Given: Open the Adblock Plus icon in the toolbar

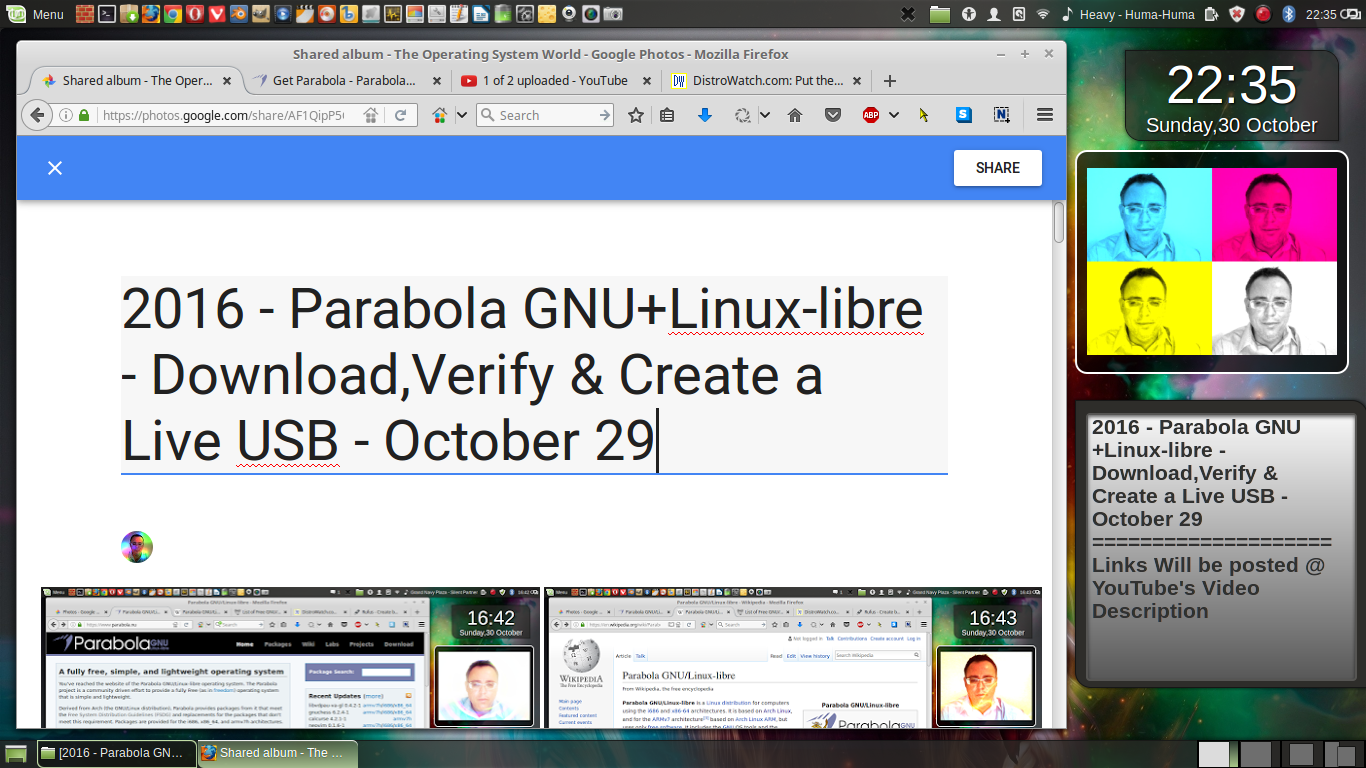Looking at the screenshot, I should click(869, 114).
